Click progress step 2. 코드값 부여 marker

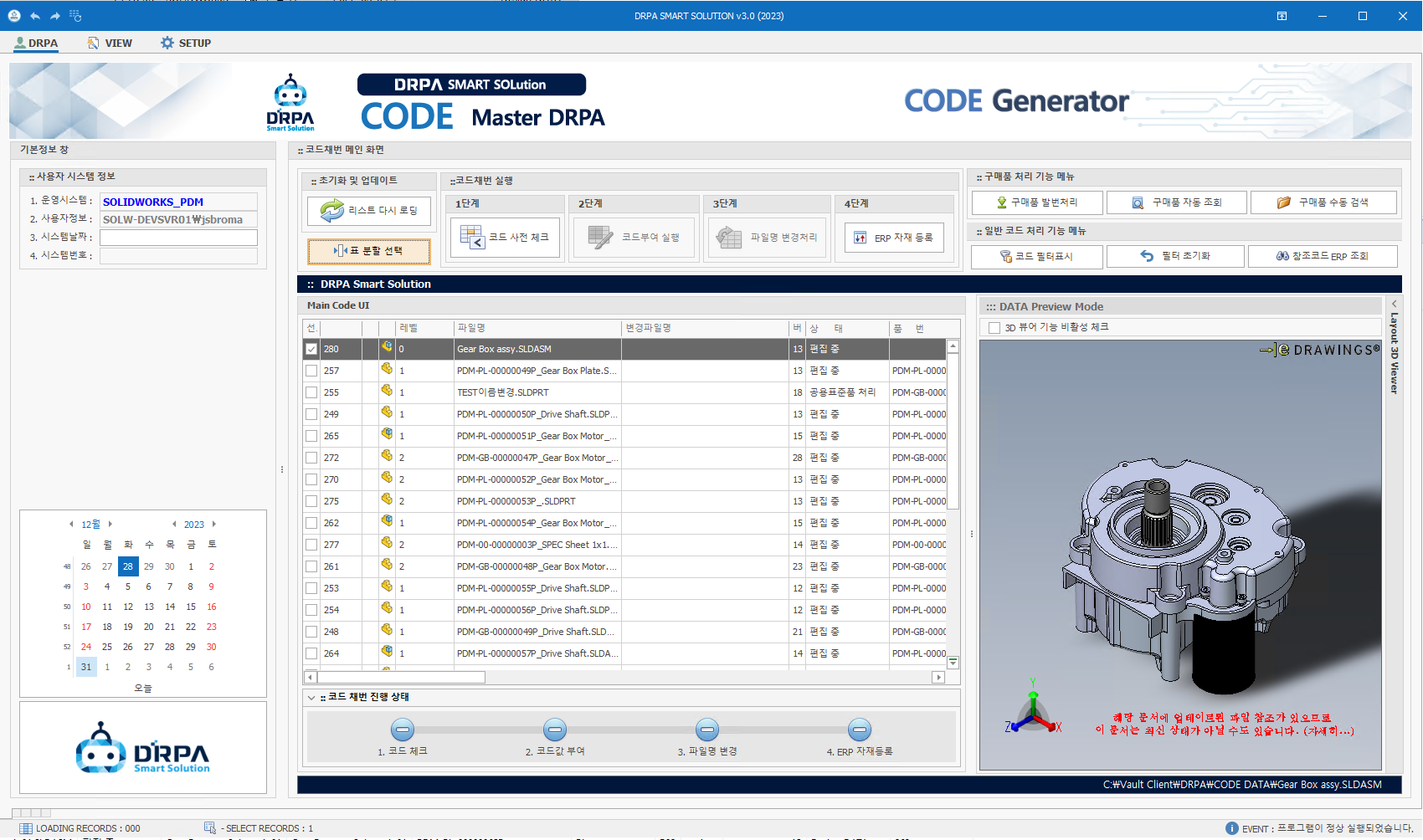coord(555,730)
